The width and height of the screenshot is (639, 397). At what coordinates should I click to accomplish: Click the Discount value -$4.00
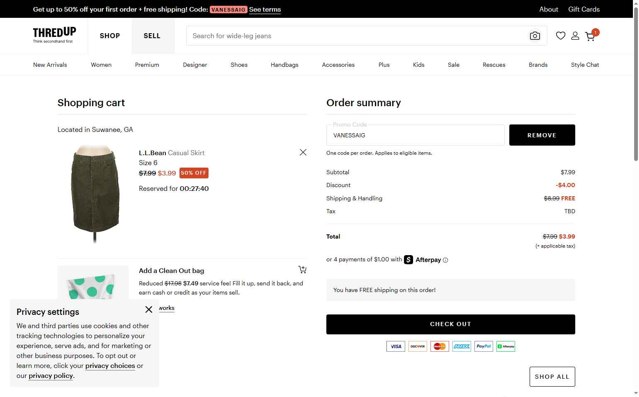coord(565,185)
